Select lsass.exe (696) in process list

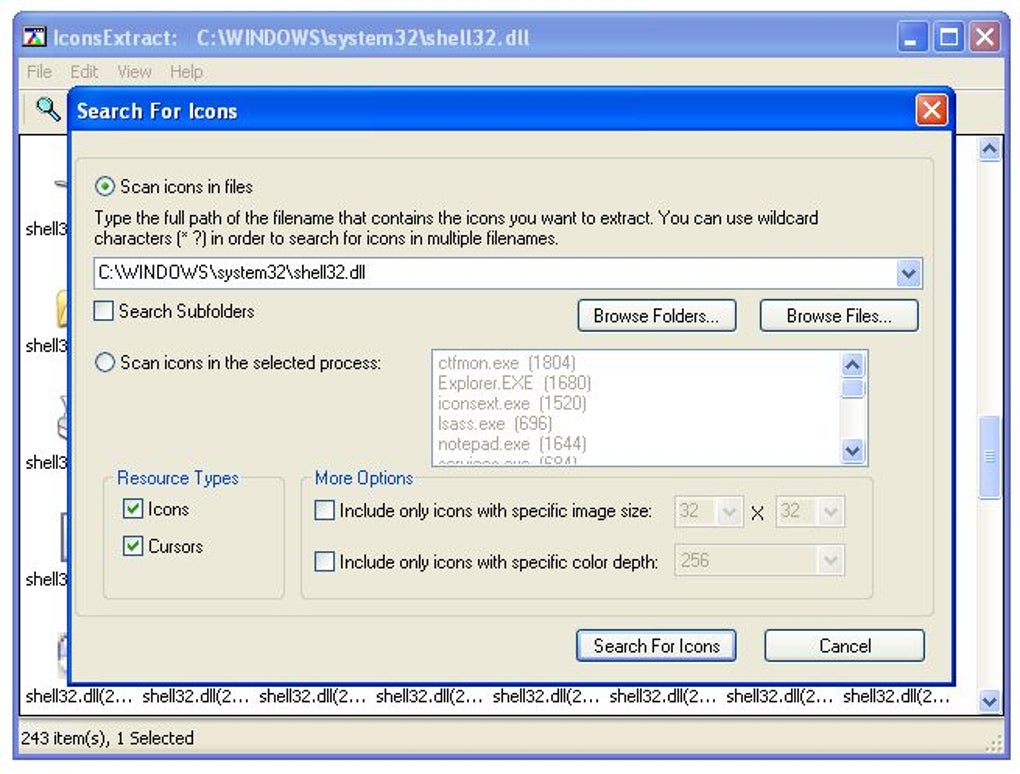(x=495, y=423)
